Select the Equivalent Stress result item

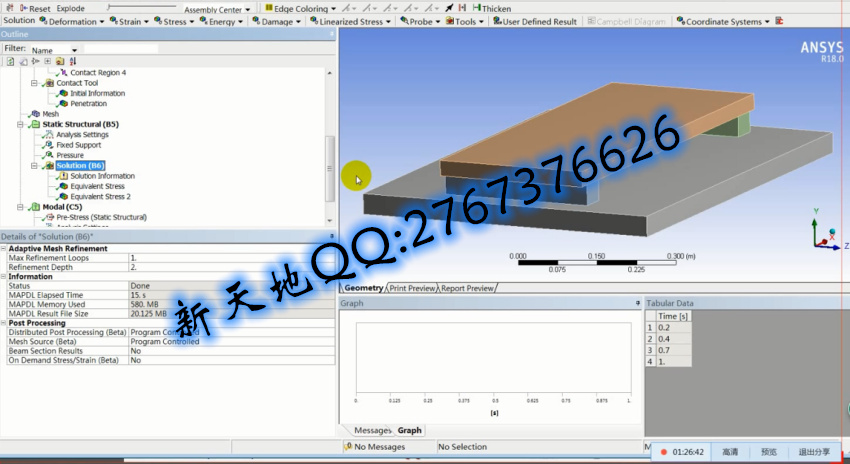pos(97,186)
